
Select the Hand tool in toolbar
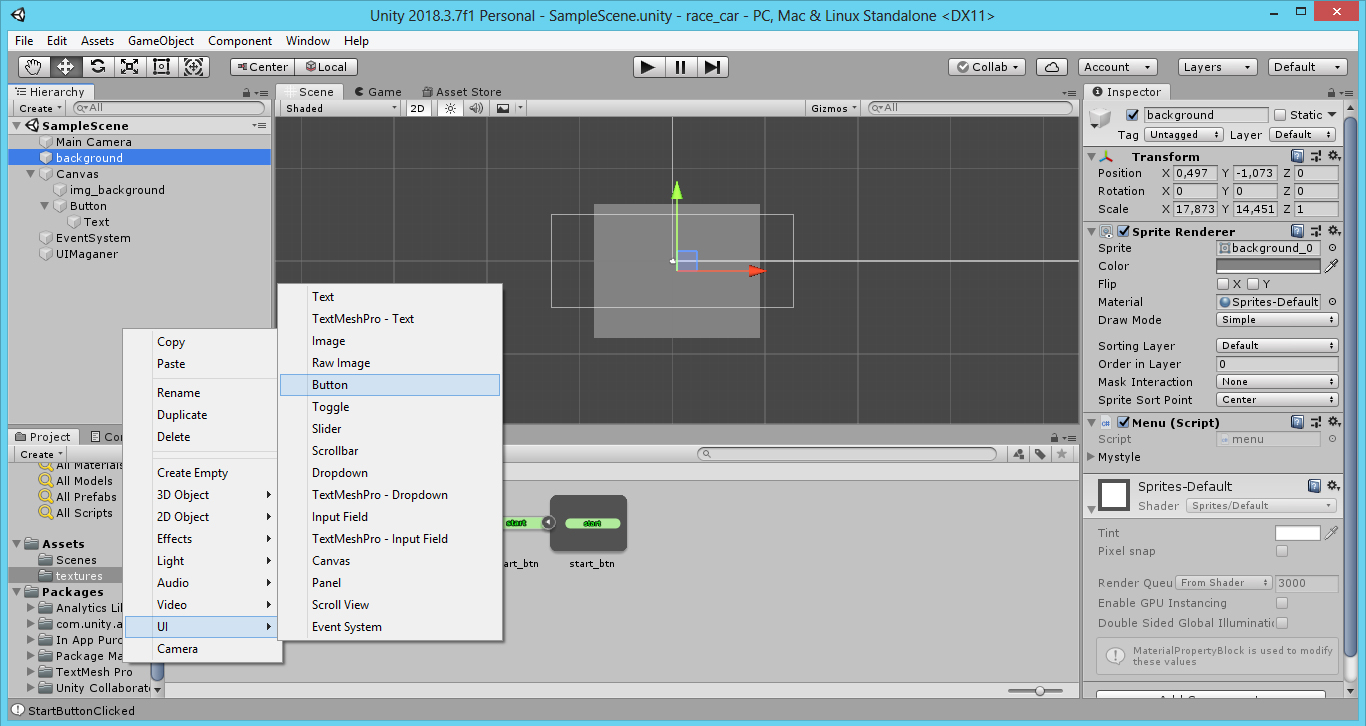[x=33, y=67]
